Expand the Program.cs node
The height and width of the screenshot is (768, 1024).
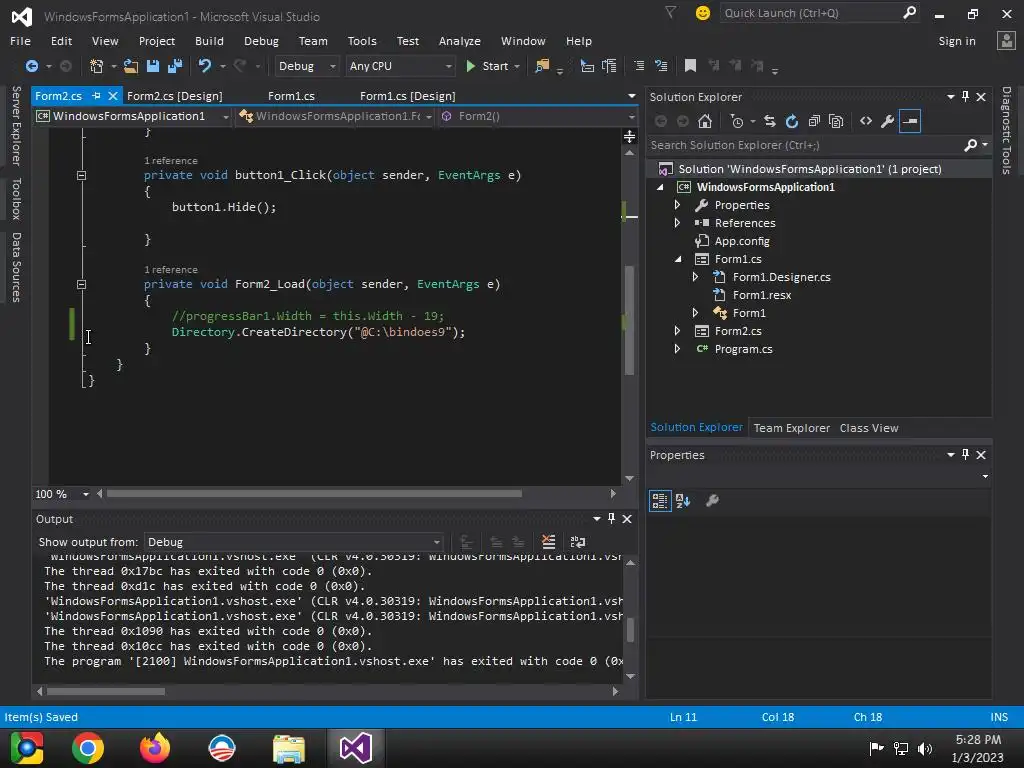pyautogui.click(x=677, y=349)
